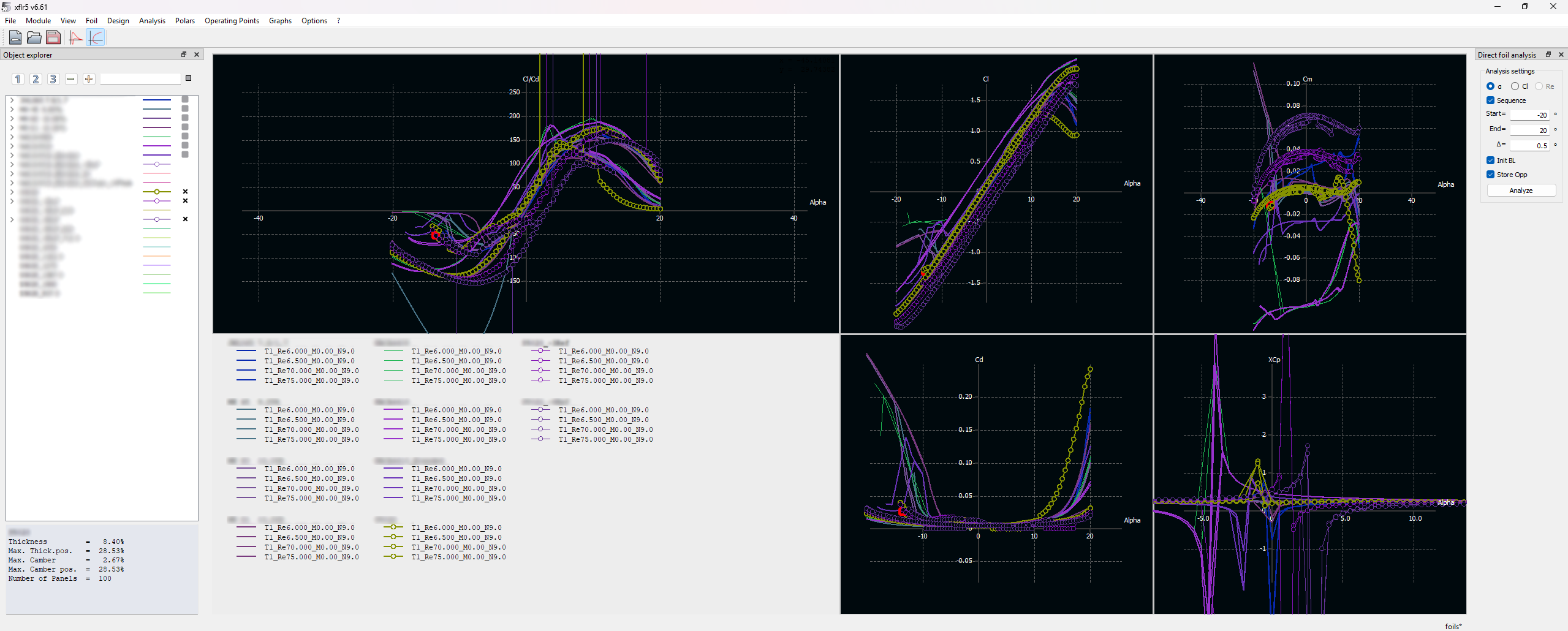Click the minus collapse button in explorer
Image resolution: width=1568 pixels, height=631 pixels.
[x=71, y=79]
